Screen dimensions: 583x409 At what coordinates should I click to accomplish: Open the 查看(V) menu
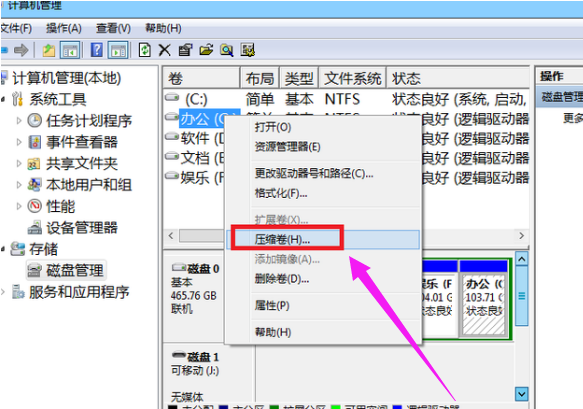tap(113, 28)
